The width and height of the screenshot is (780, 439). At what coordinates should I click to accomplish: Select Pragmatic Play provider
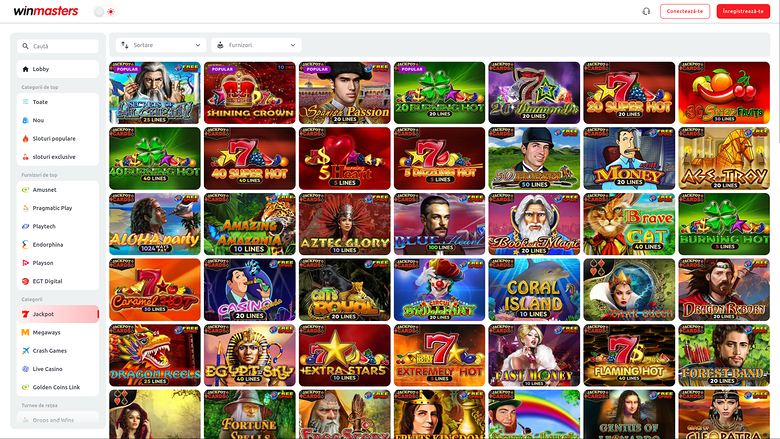tap(58, 208)
